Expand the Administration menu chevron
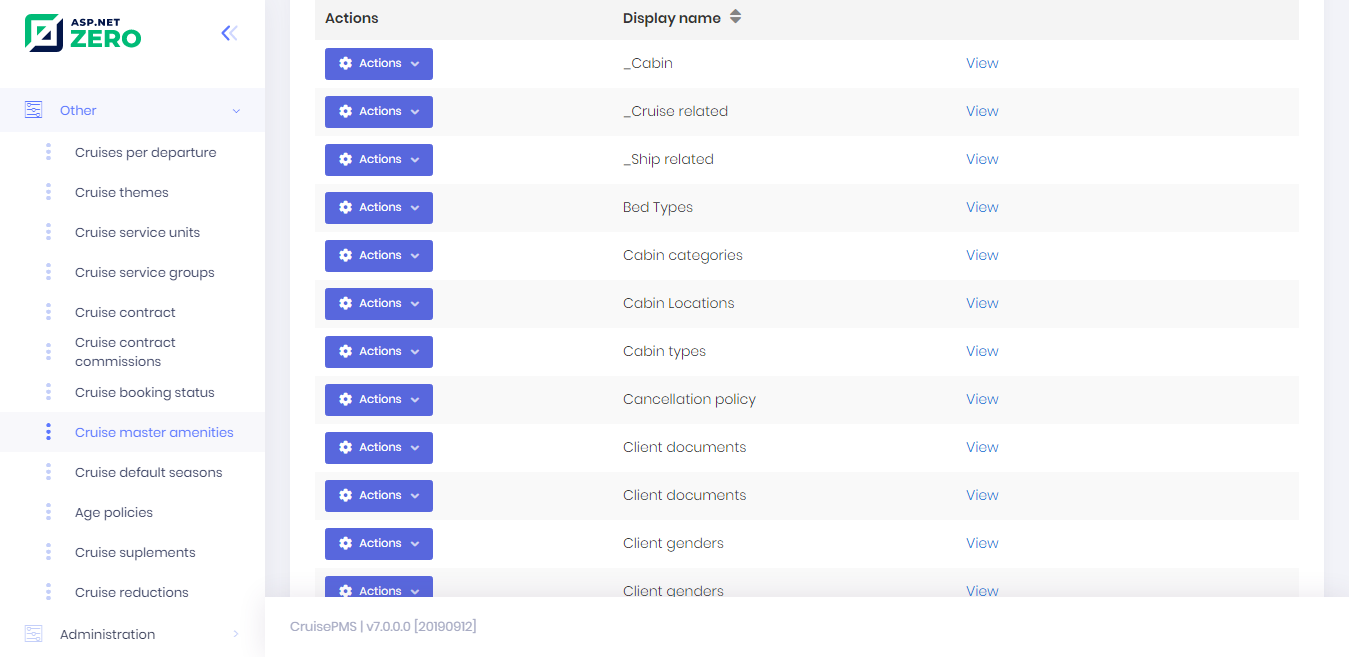The width and height of the screenshot is (1349, 657). click(236, 634)
